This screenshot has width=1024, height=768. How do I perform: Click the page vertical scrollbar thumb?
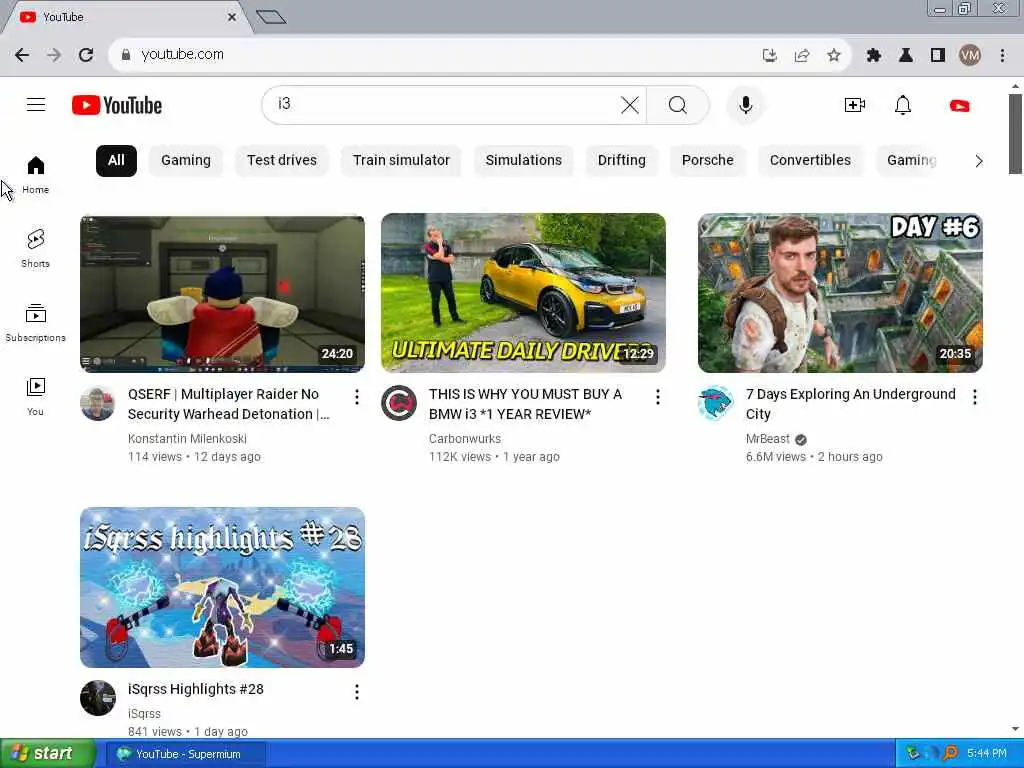[1014, 134]
